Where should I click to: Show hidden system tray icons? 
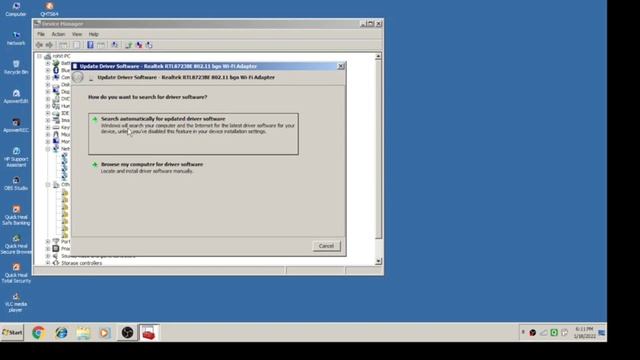[523, 333]
